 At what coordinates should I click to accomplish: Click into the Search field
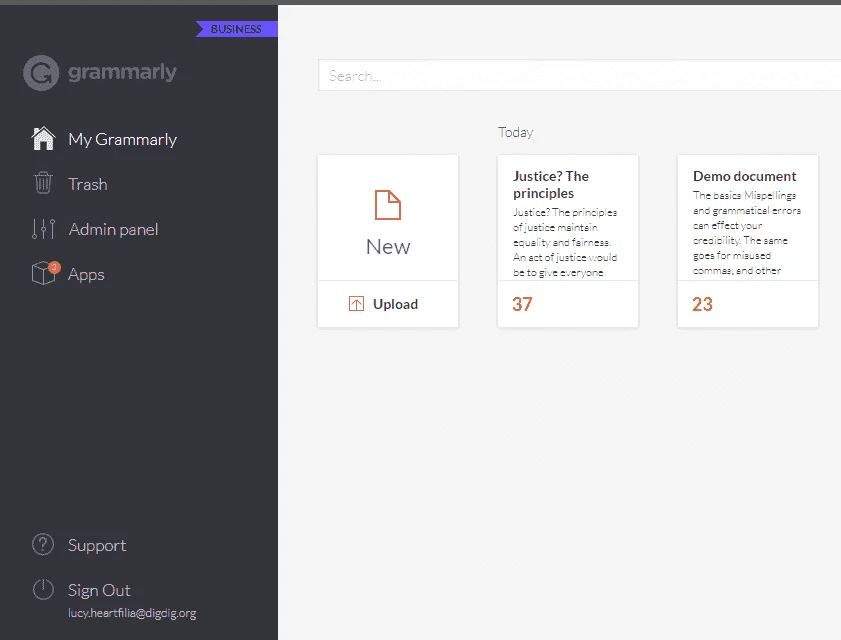pyautogui.click(x=579, y=76)
